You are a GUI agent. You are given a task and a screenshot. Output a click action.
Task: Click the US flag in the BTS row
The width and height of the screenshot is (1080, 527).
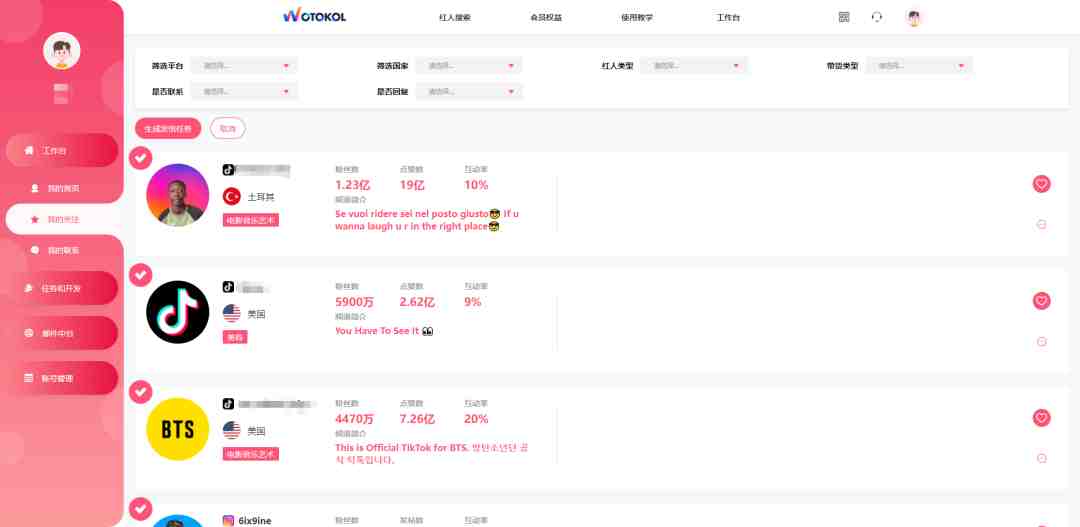(x=231, y=431)
